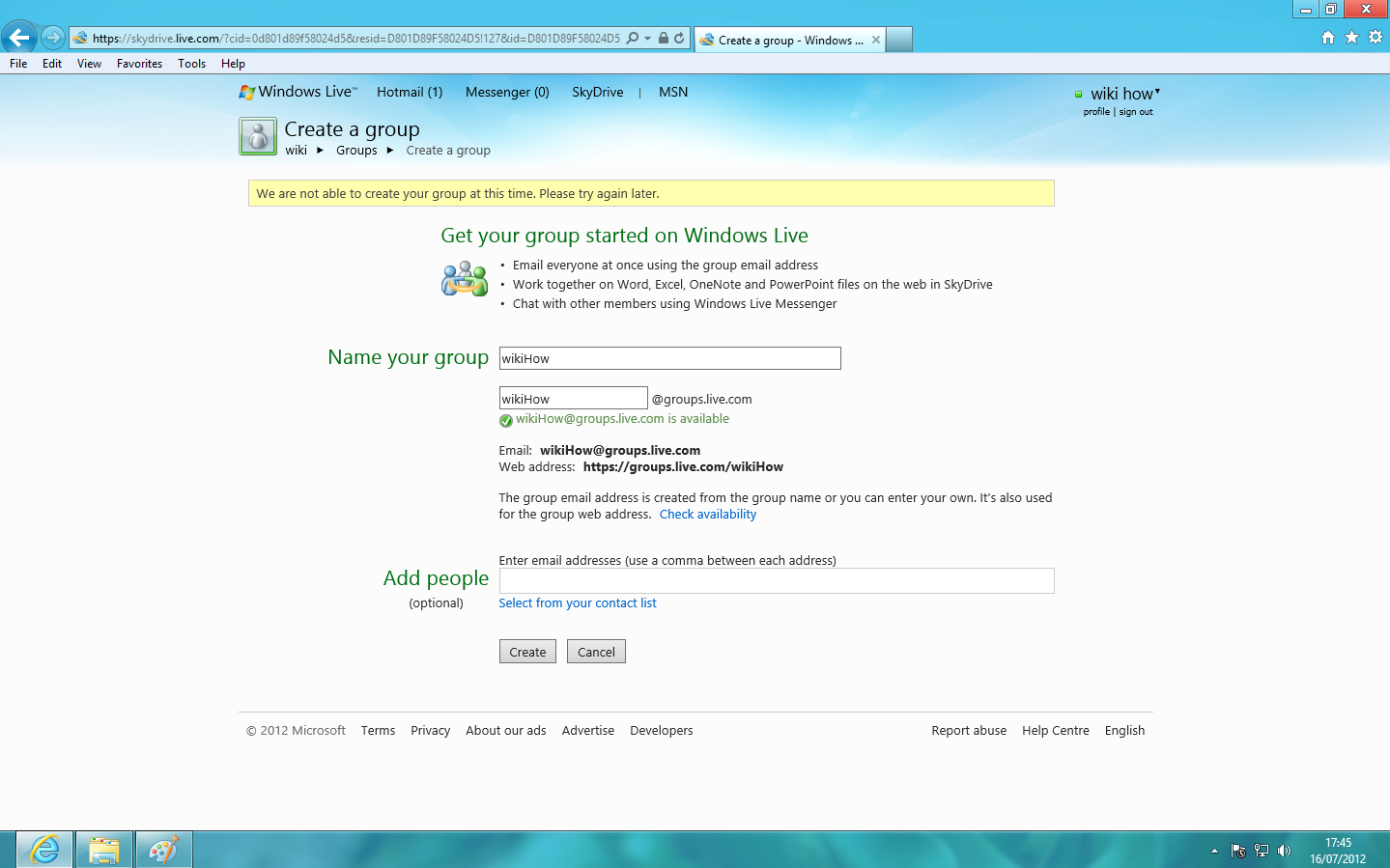Click the group name field containing wikiHow
The height and width of the screenshot is (868, 1390).
tap(669, 358)
